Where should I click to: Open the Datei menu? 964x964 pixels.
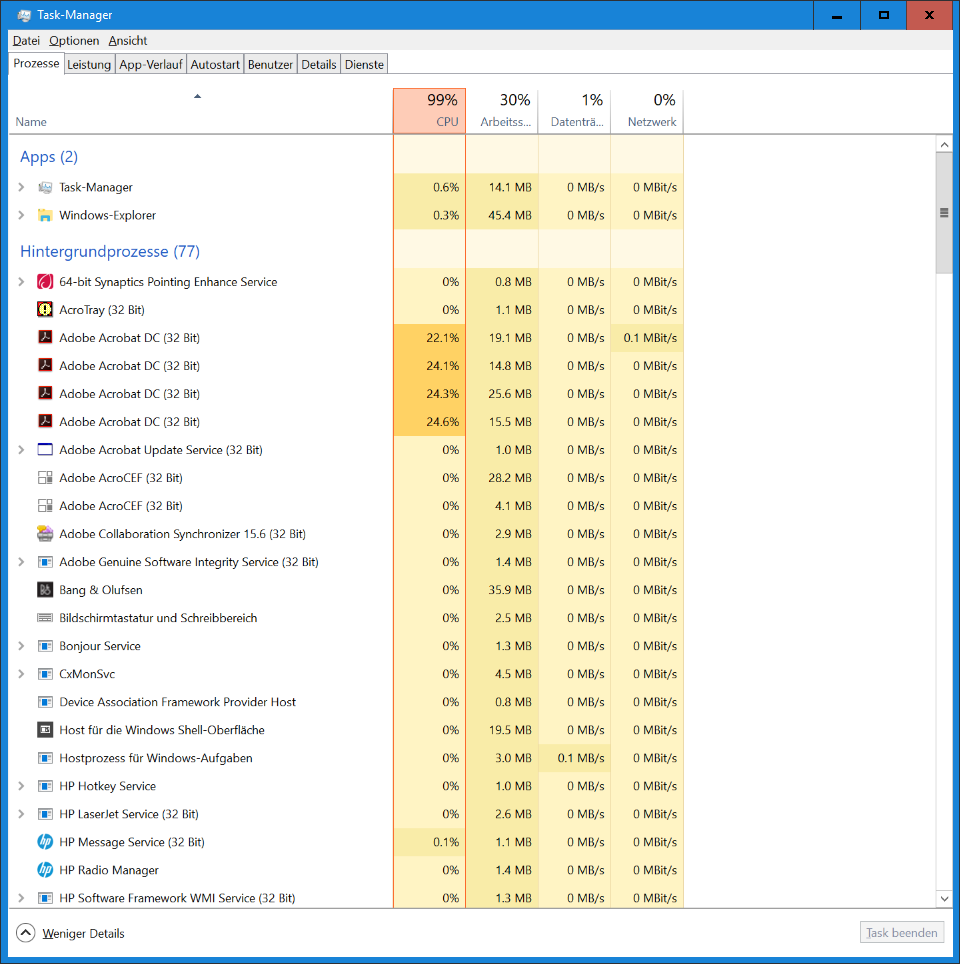[26, 41]
